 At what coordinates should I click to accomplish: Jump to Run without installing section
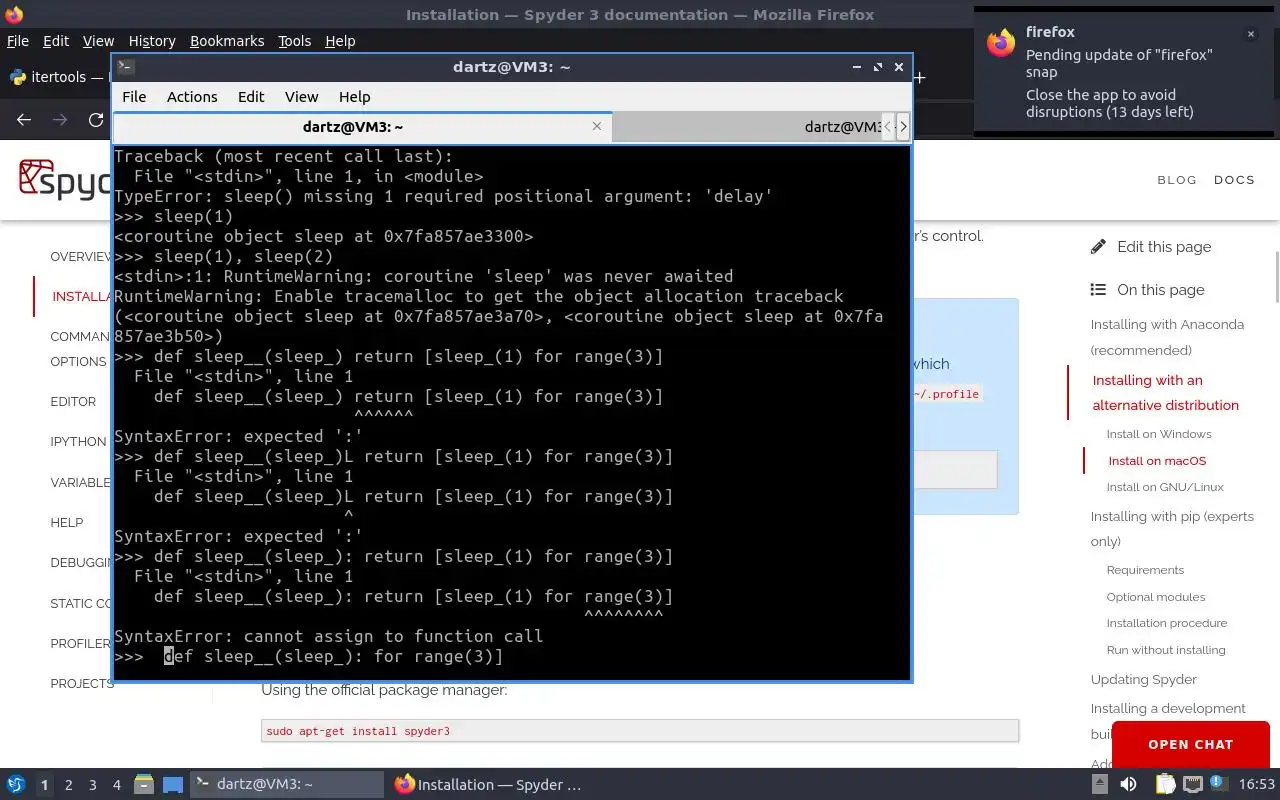[x=1166, y=650]
